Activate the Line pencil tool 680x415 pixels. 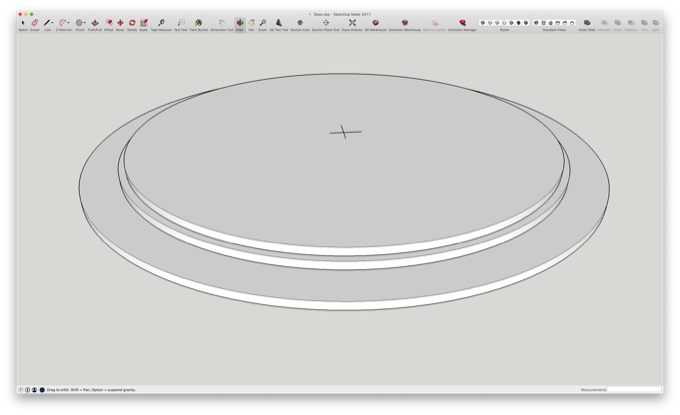(x=46, y=23)
